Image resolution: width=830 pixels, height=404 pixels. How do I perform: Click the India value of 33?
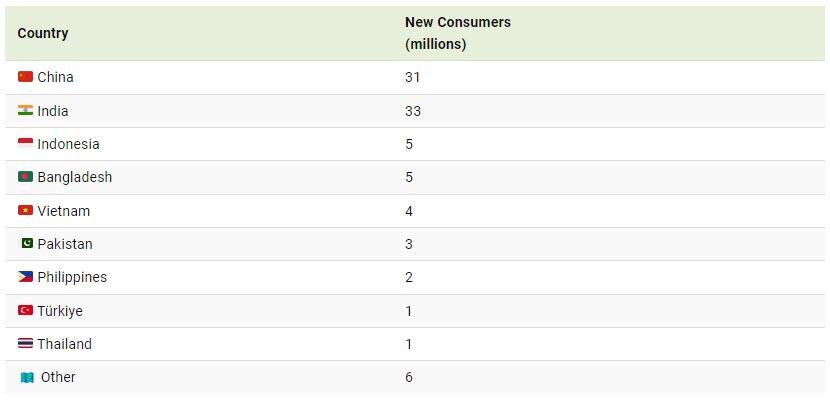pos(413,111)
